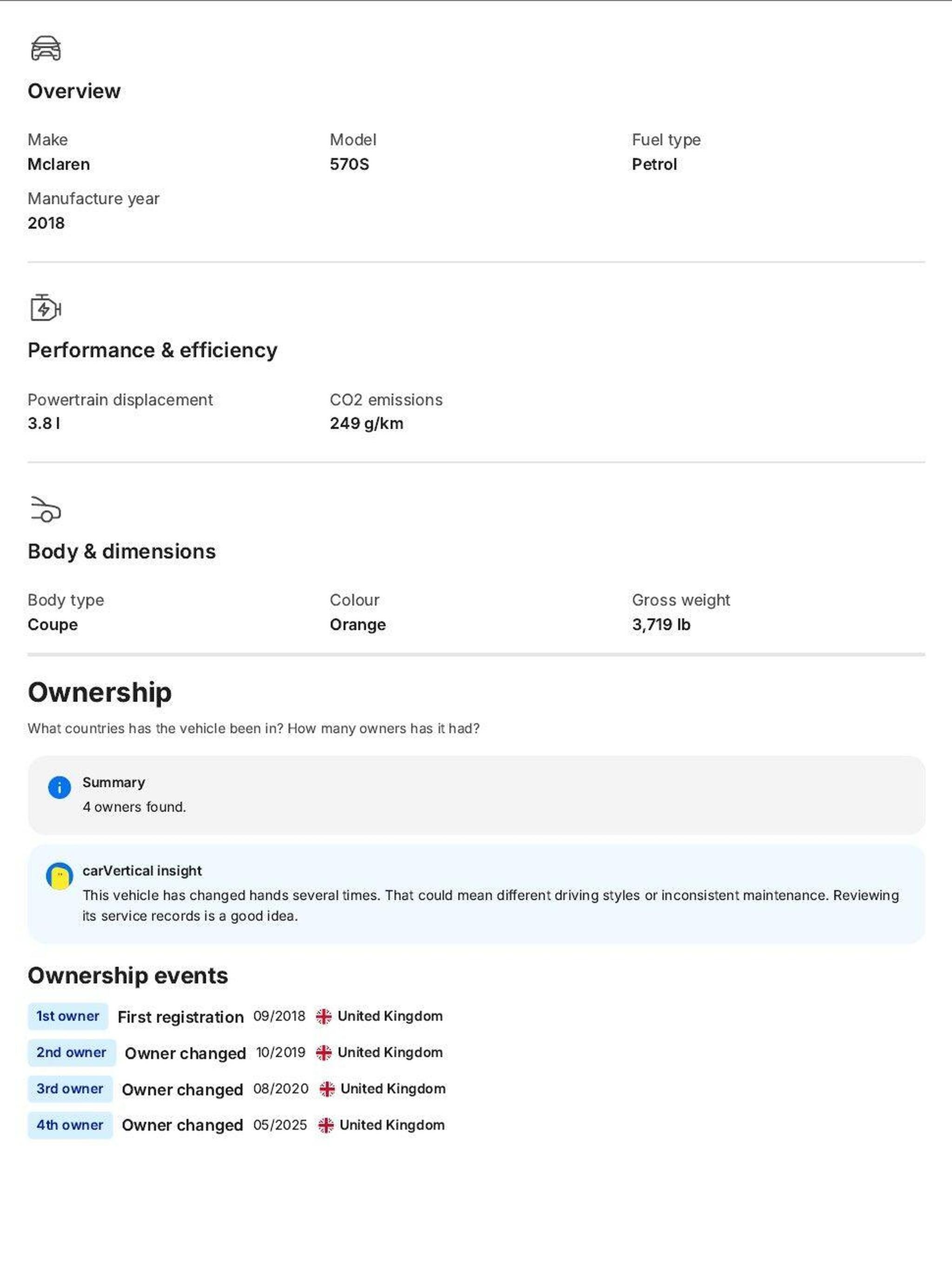Click the 570S model value

(x=349, y=165)
